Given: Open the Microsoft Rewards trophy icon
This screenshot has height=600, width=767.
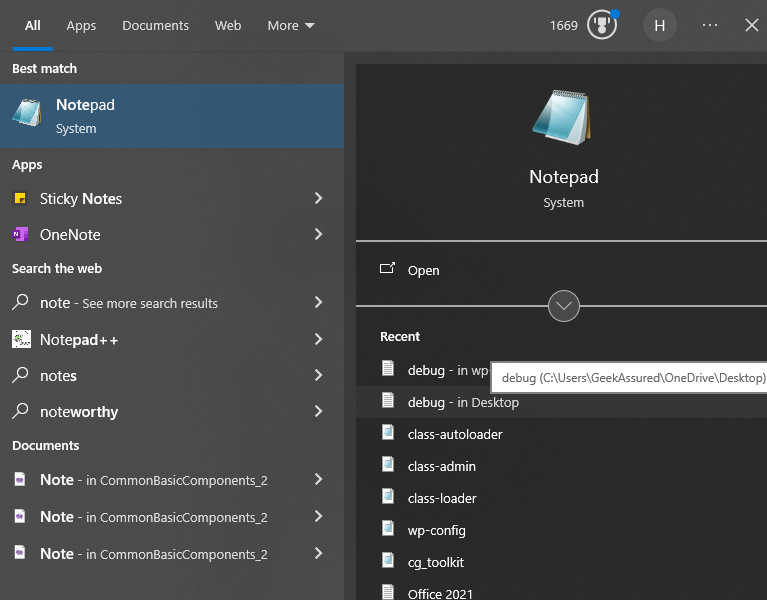Looking at the screenshot, I should [602, 25].
